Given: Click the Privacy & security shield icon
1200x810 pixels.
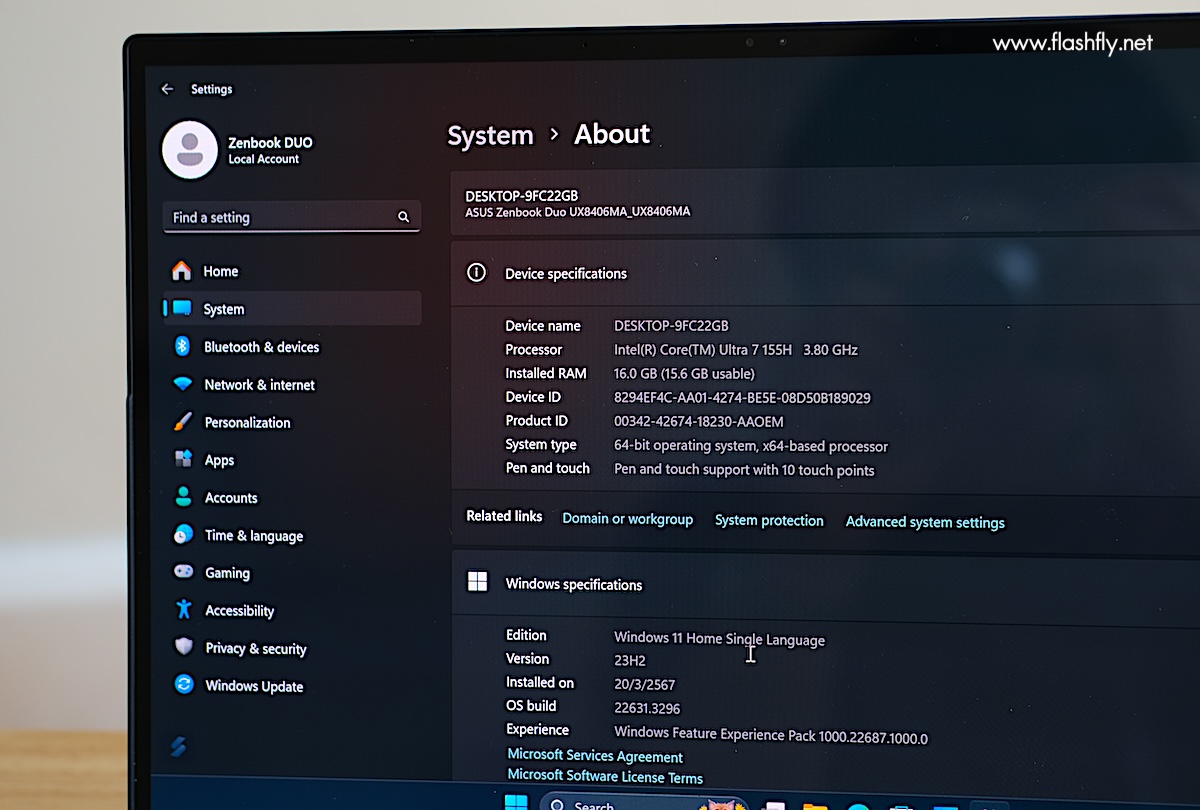Looking at the screenshot, I should tap(183, 647).
